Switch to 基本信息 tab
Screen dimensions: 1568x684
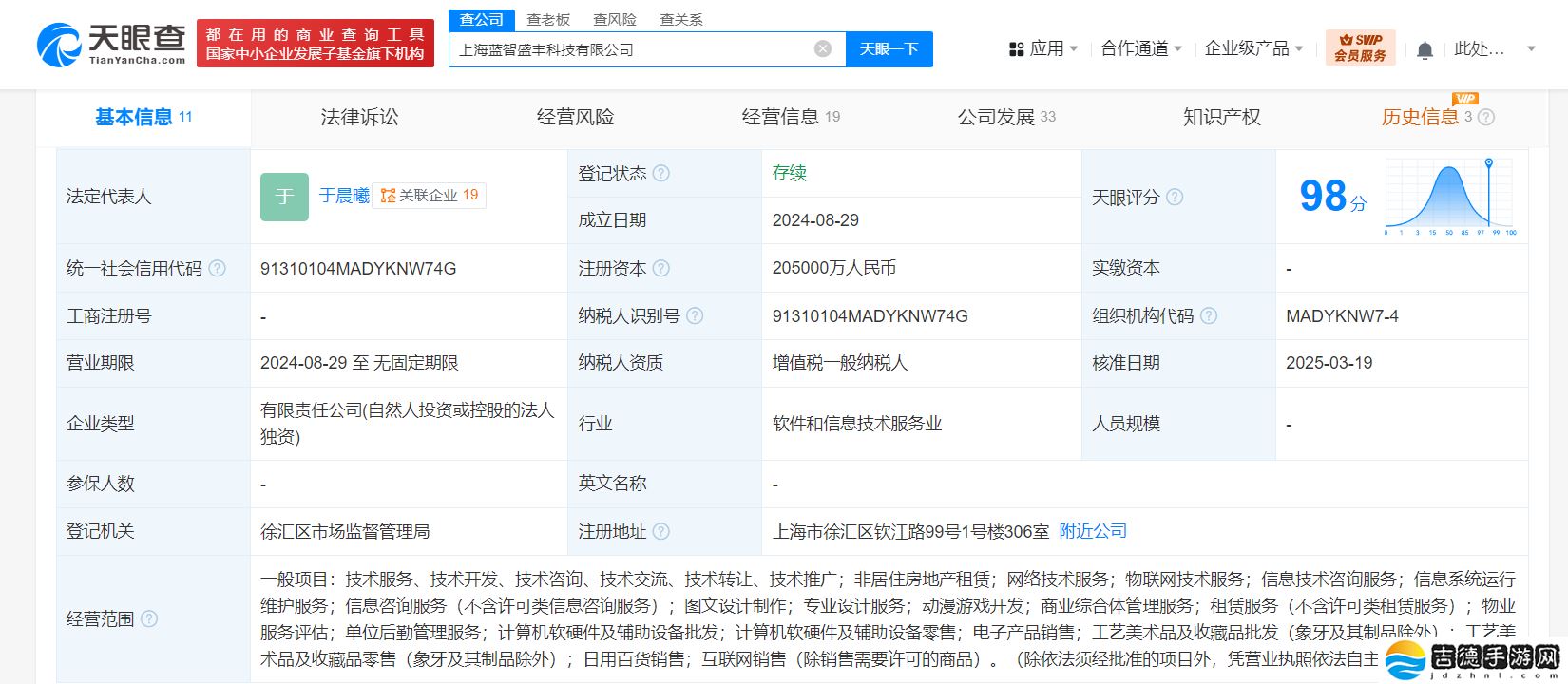(143, 117)
